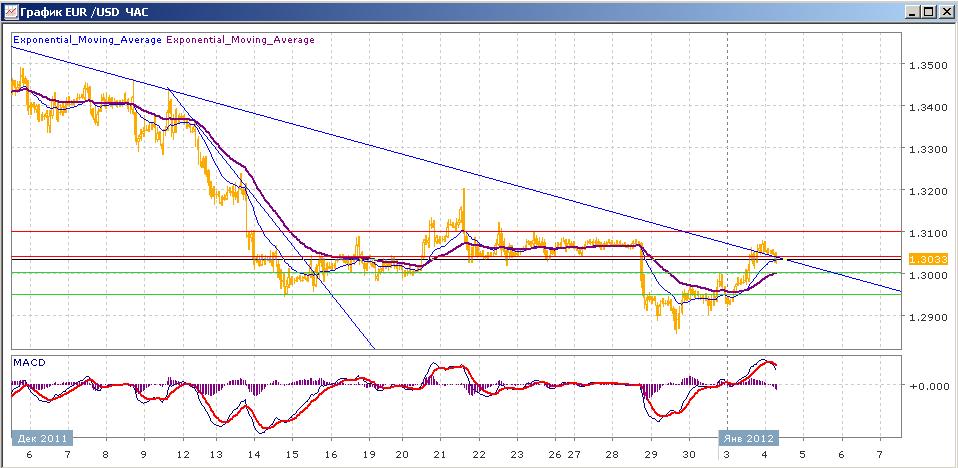This screenshot has width=958, height=468.
Task: Click date label 30 on time axis
Action: tap(689, 456)
